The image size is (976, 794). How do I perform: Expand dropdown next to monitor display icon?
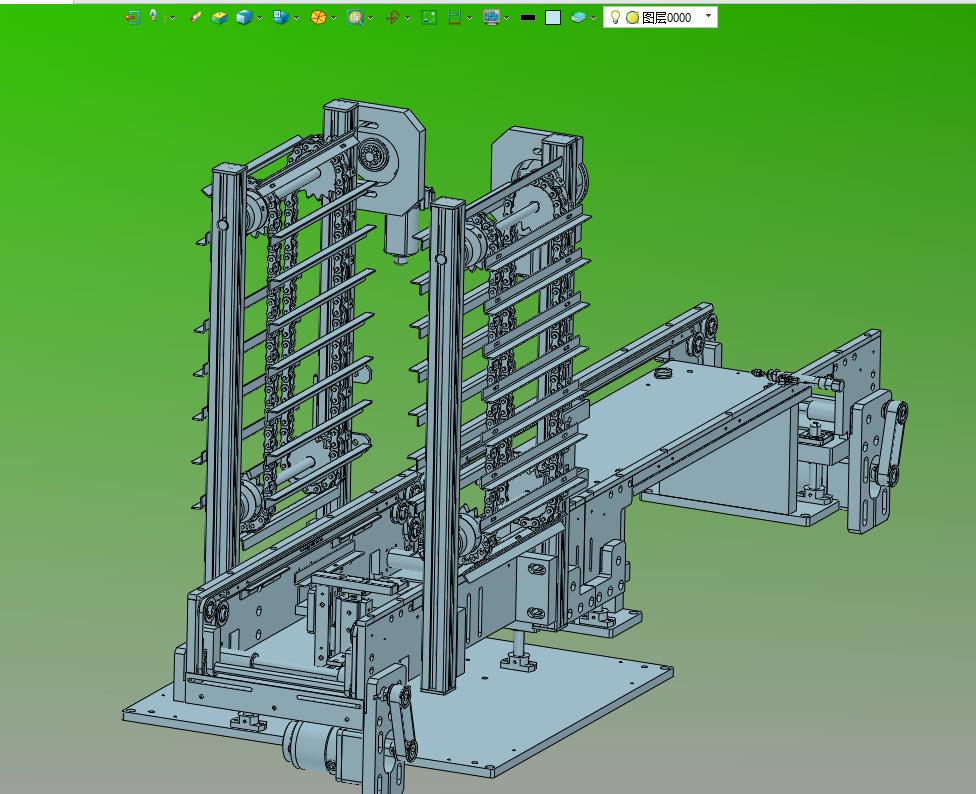(507, 18)
